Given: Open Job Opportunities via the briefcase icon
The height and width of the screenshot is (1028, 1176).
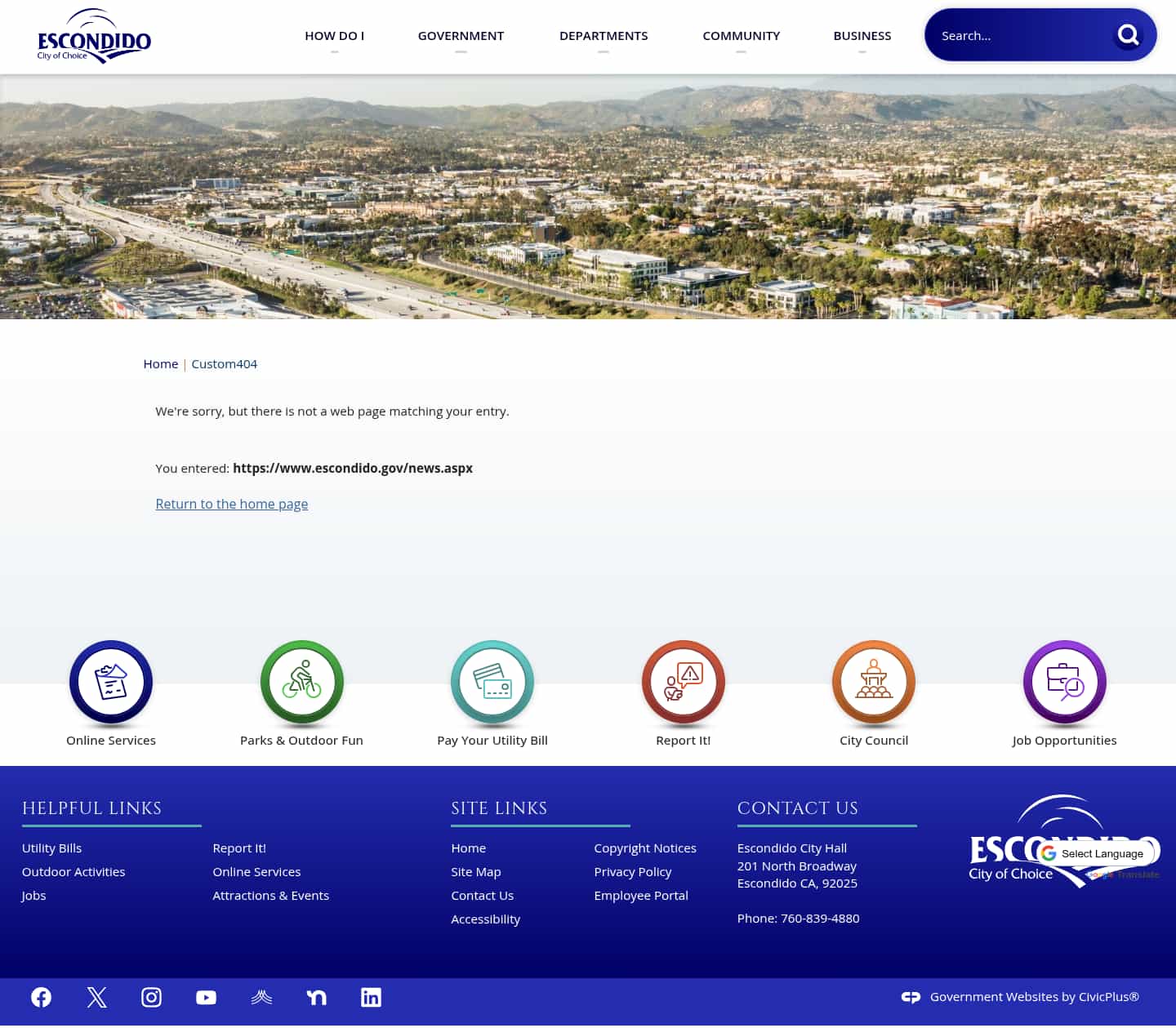Looking at the screenshot, I should [x=1064, y=683].
